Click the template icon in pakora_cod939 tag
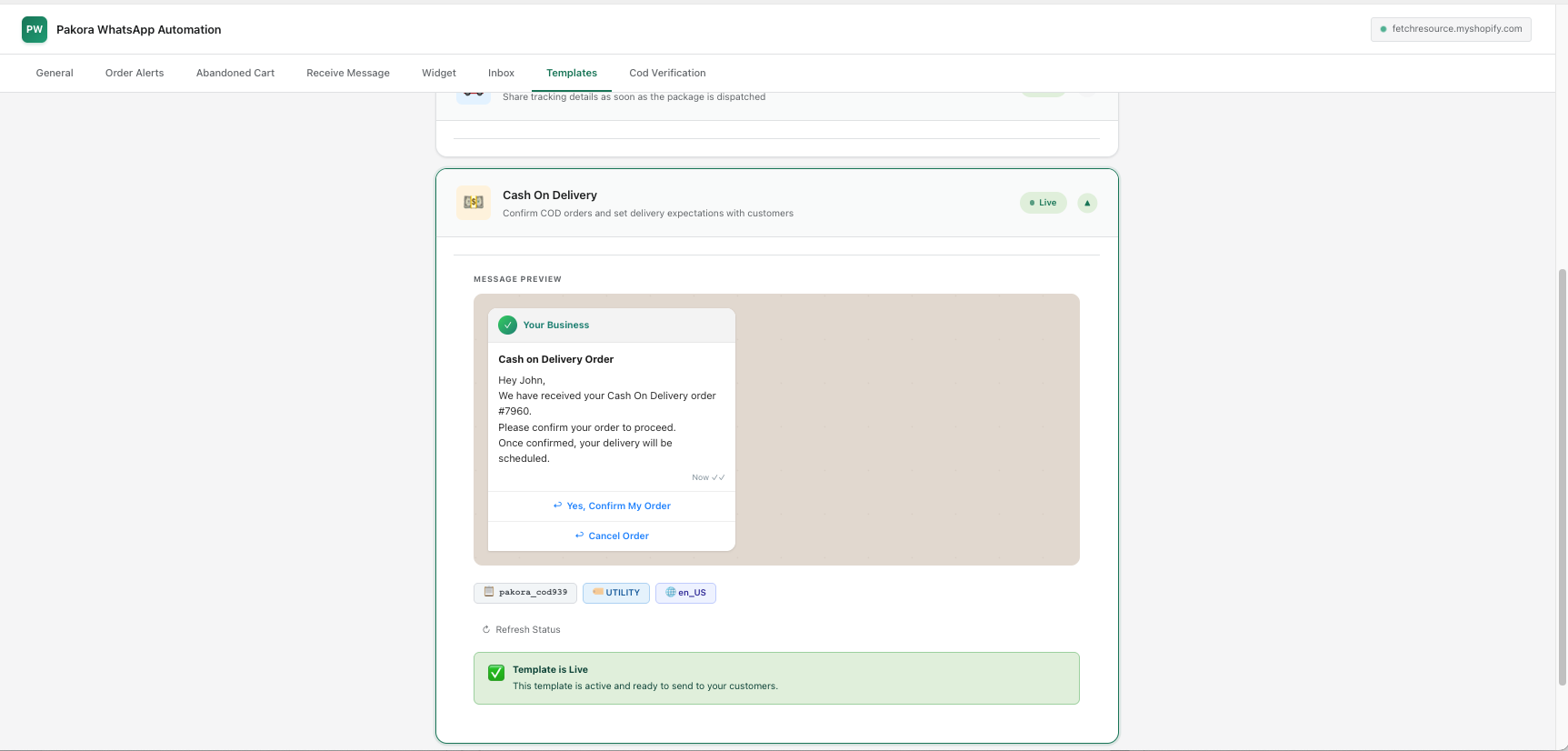 click(x=489, y=592)
